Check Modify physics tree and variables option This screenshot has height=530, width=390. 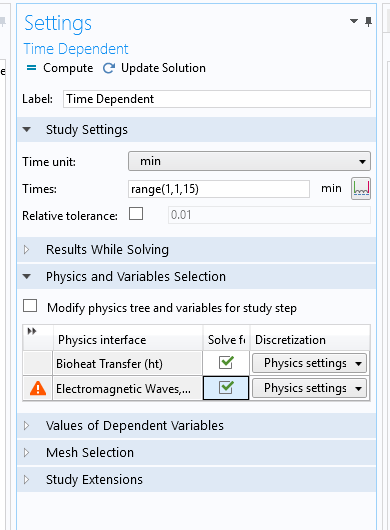coord(30,306)
